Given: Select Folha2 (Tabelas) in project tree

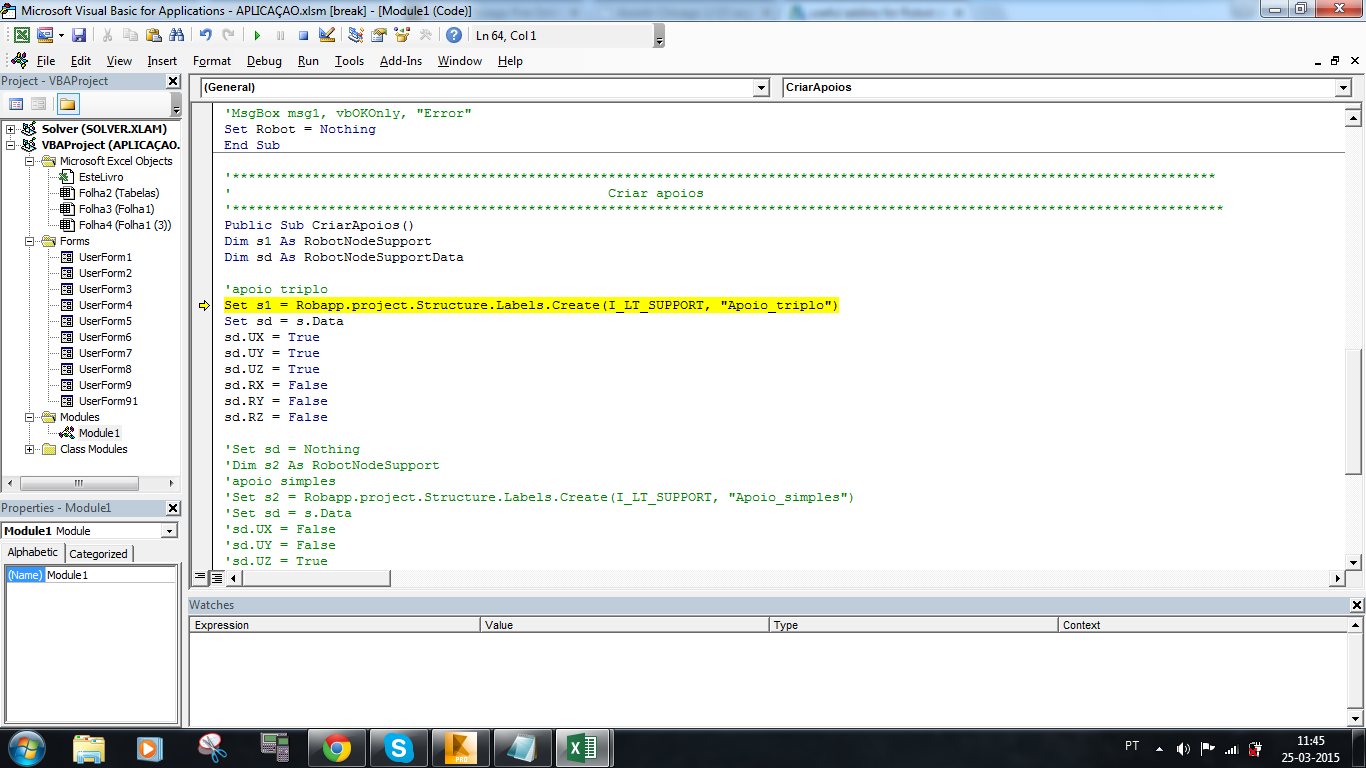Looking at the screenshot, I should tap(119, 193).
